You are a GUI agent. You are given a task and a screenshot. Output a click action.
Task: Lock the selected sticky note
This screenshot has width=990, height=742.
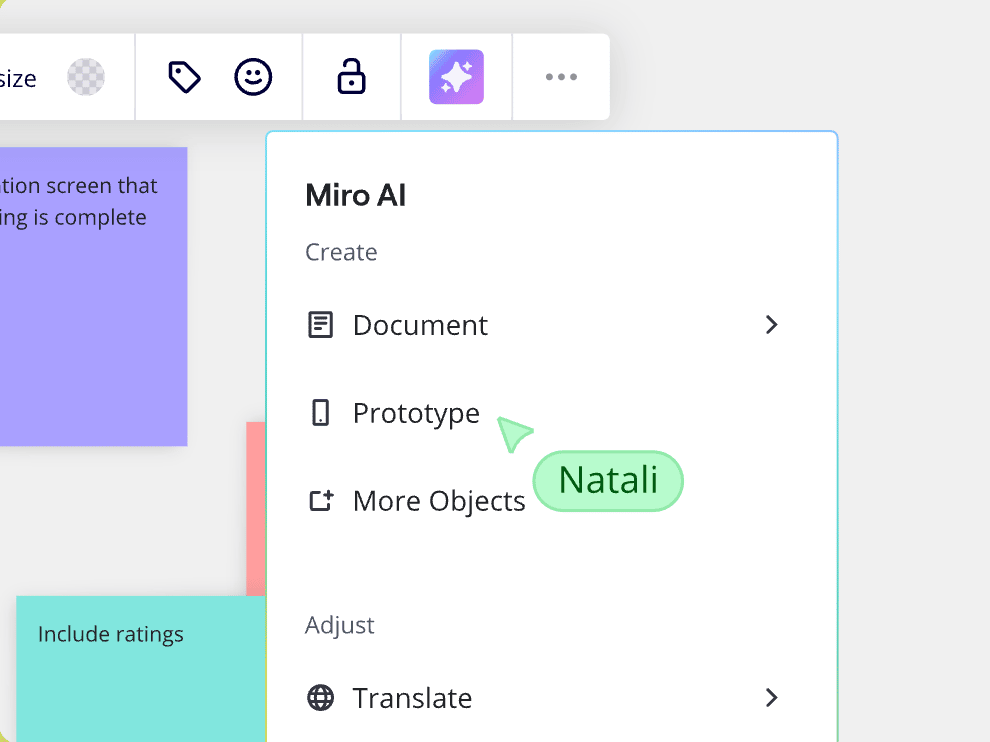tap(351, 76)
